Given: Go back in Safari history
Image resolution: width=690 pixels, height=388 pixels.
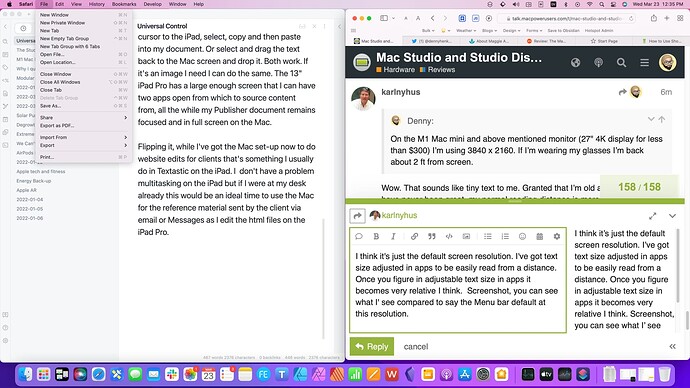Looking at the screenshot, I should click(433, 18).
